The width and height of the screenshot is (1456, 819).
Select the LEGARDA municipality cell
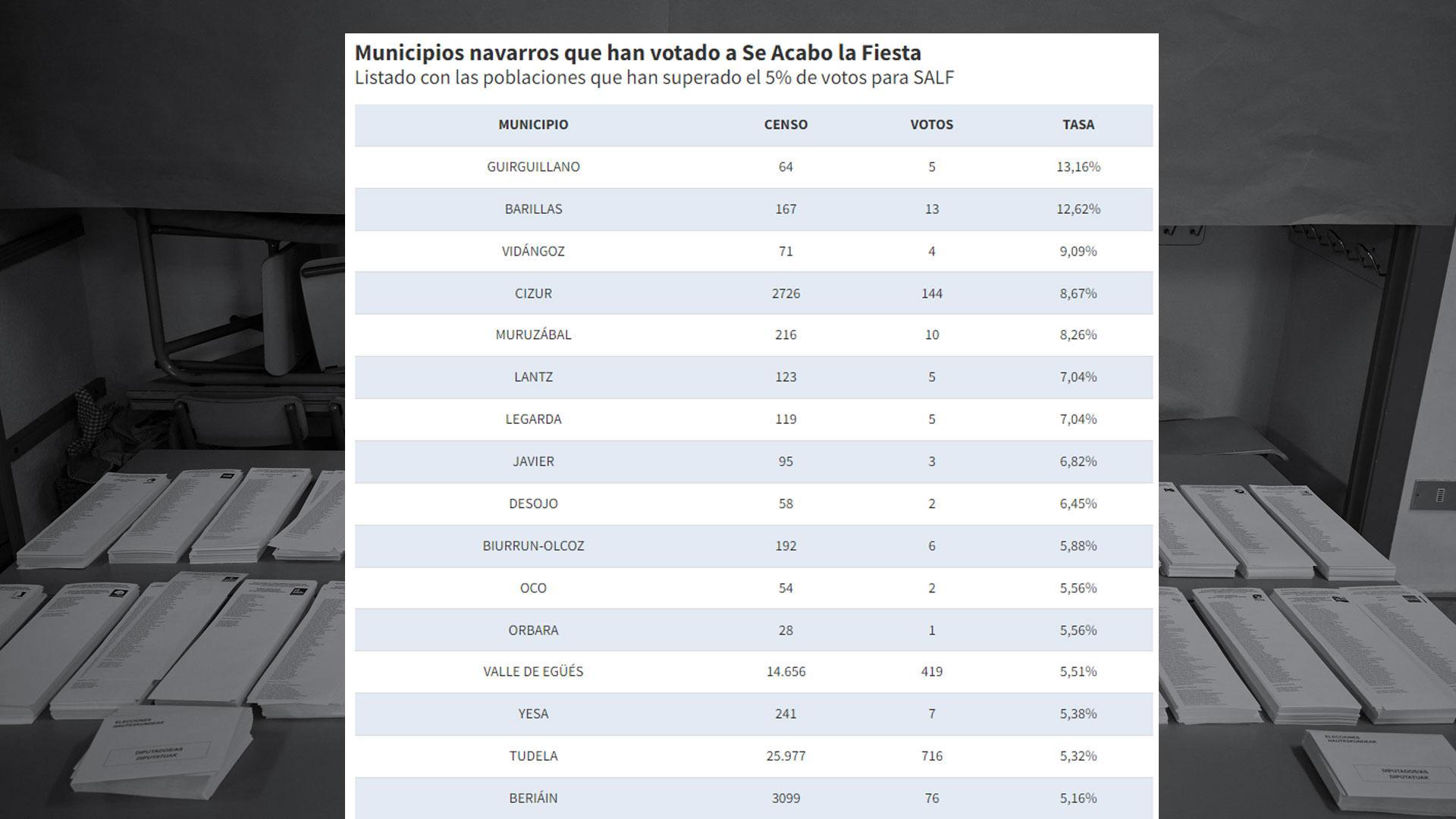click(533, 419)
